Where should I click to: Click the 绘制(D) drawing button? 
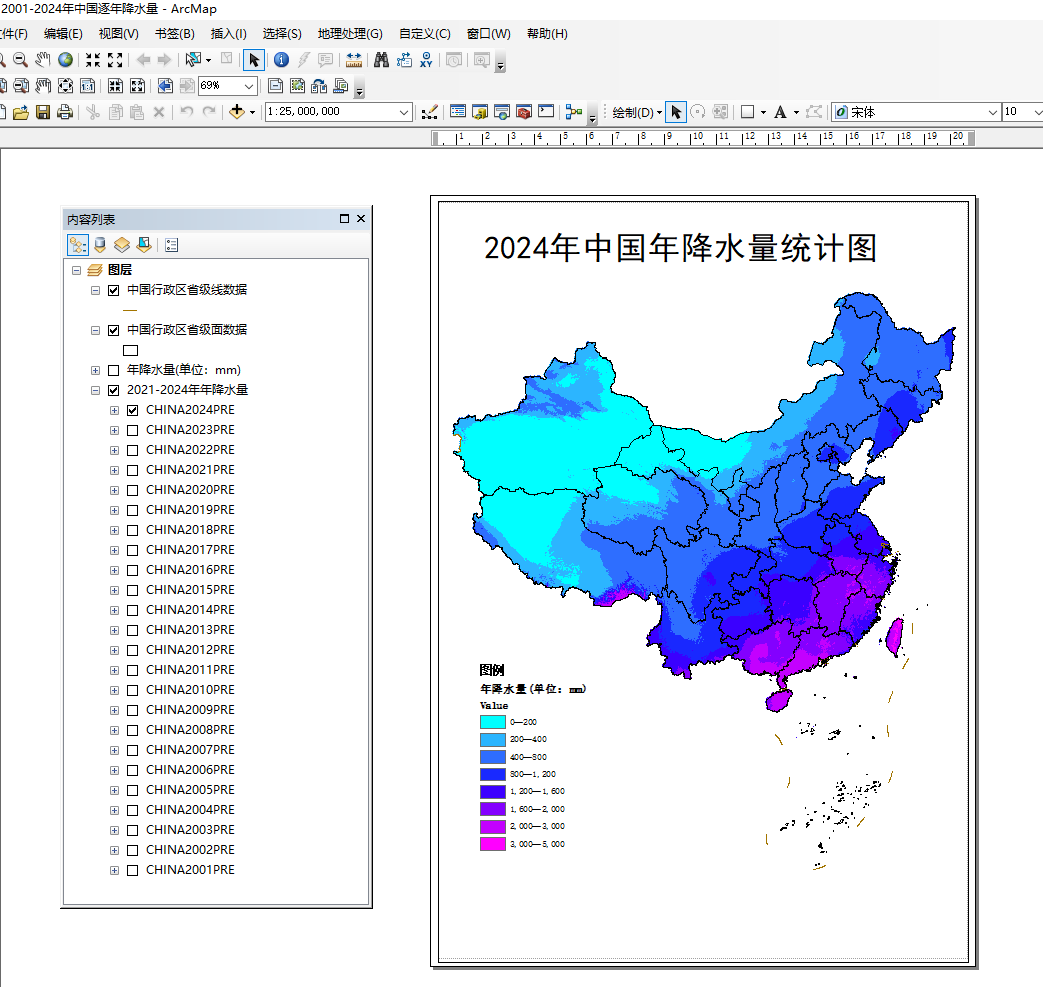(636, 112)
